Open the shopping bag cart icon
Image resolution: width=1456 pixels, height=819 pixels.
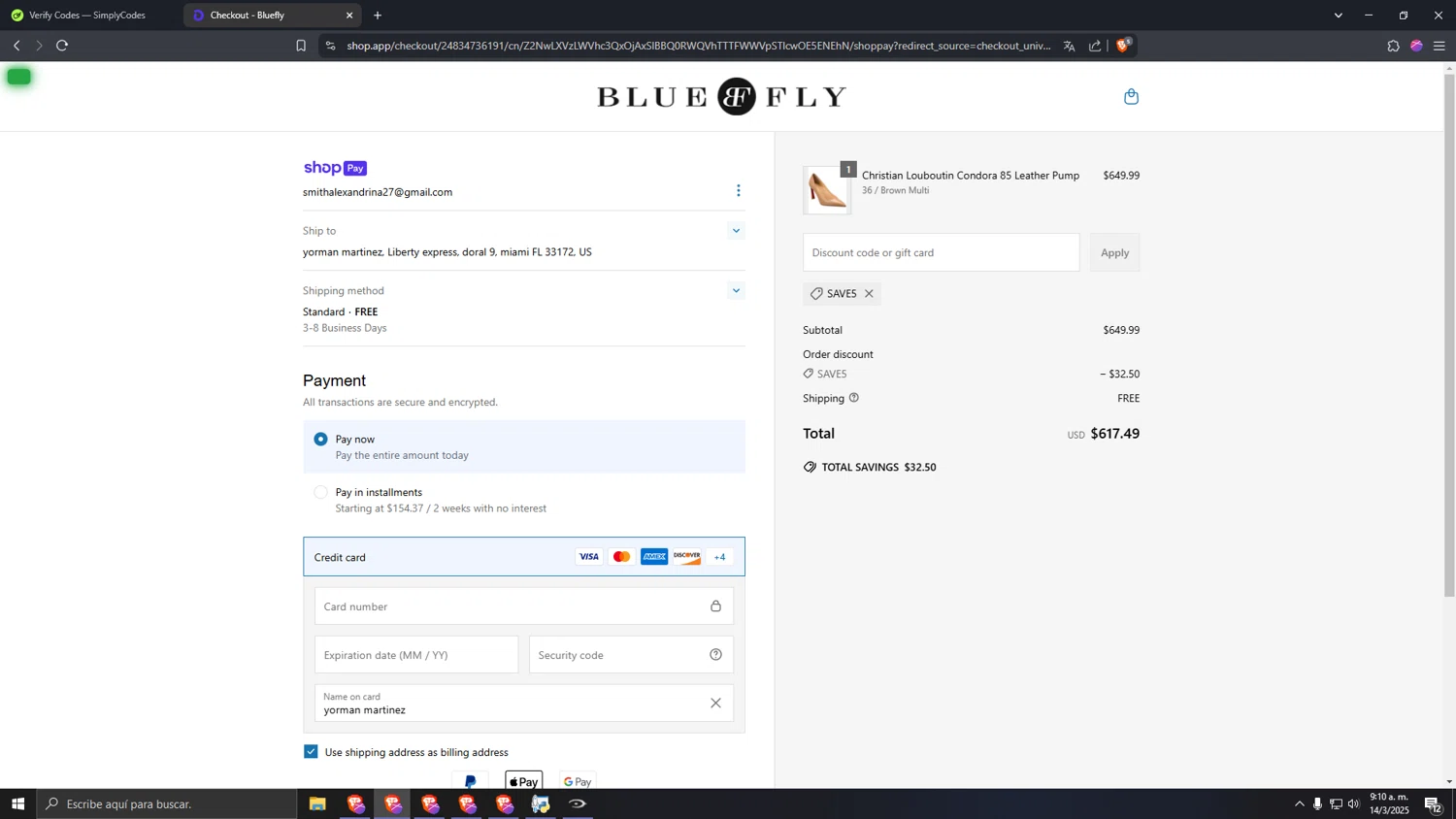tap(1131, 96)
